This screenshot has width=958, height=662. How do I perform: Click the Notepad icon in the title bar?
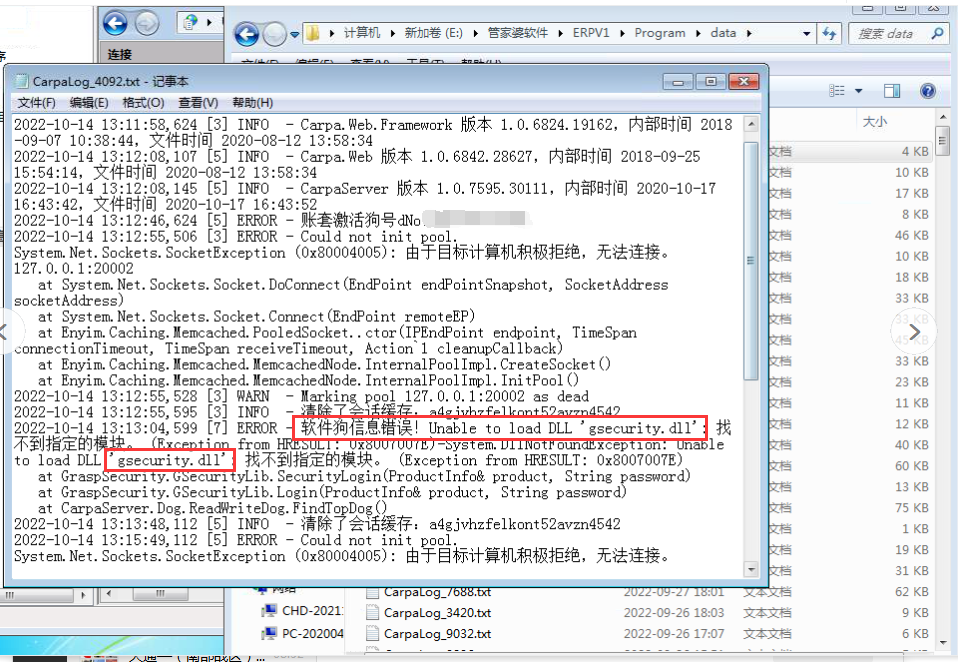tap(20, 81)
